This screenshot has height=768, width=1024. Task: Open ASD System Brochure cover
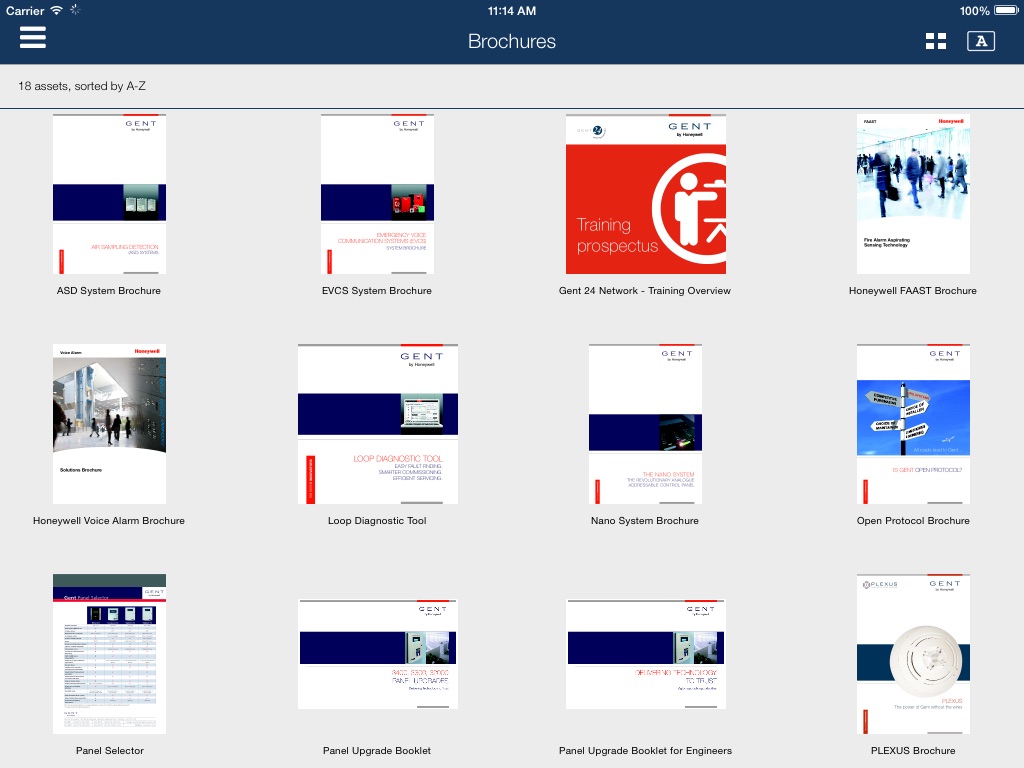(109, 194)
